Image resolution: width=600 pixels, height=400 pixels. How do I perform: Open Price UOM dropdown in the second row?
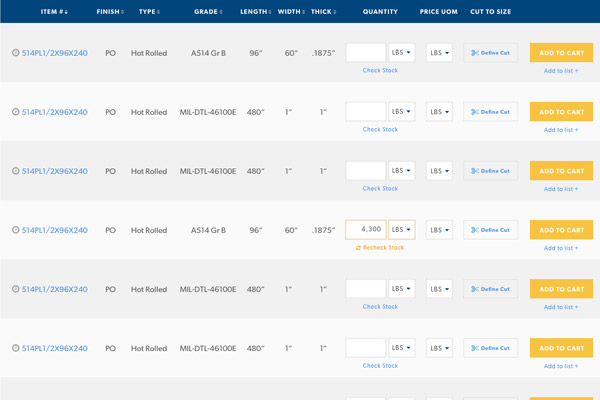(439, 111)
